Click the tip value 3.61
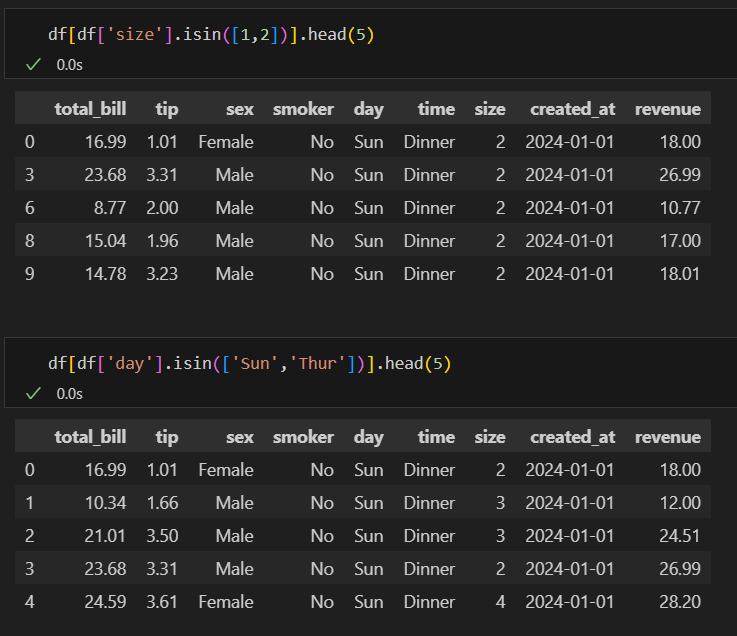Screen dimensions: 737x636 pos(162,602)
